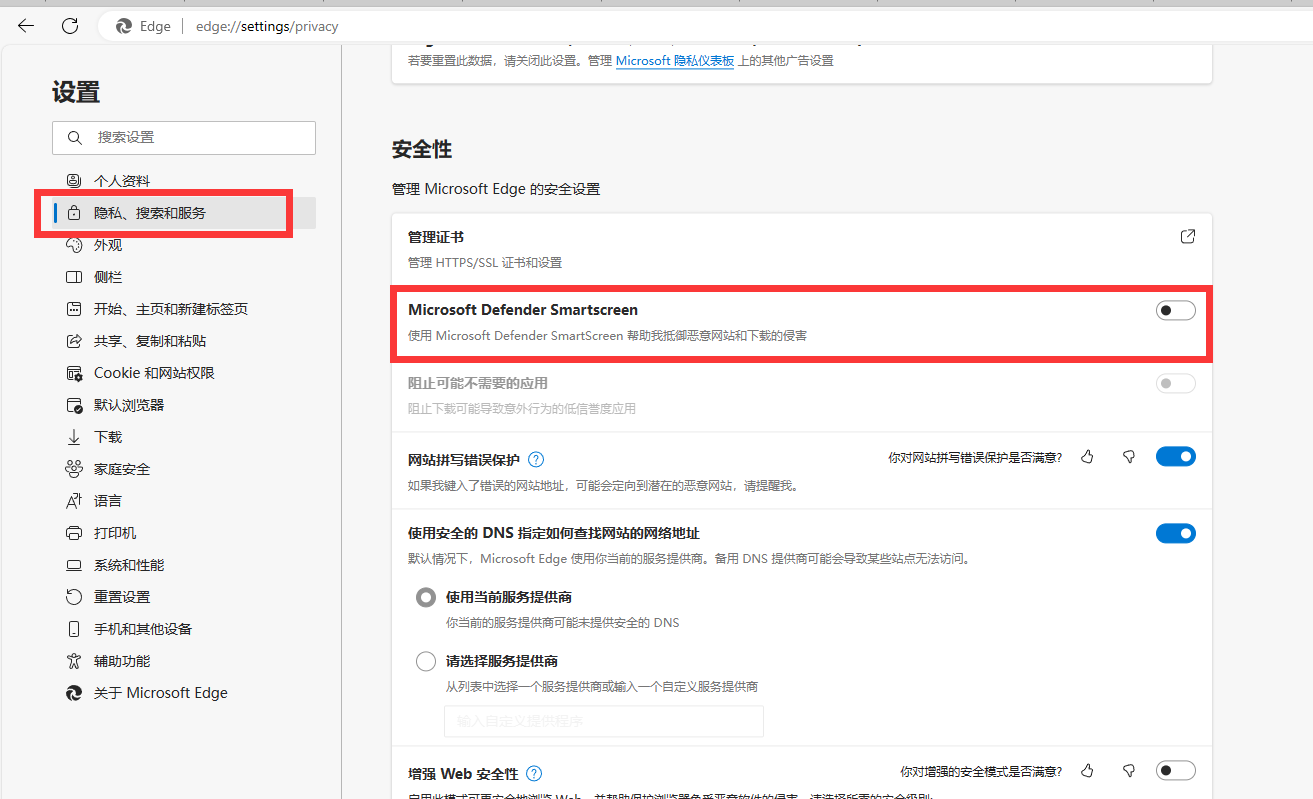This screenshot has width=1313, height=799.
Task: Click thumbs up for 网站拼写错误保护 feedback
Action: [1088, 457]
